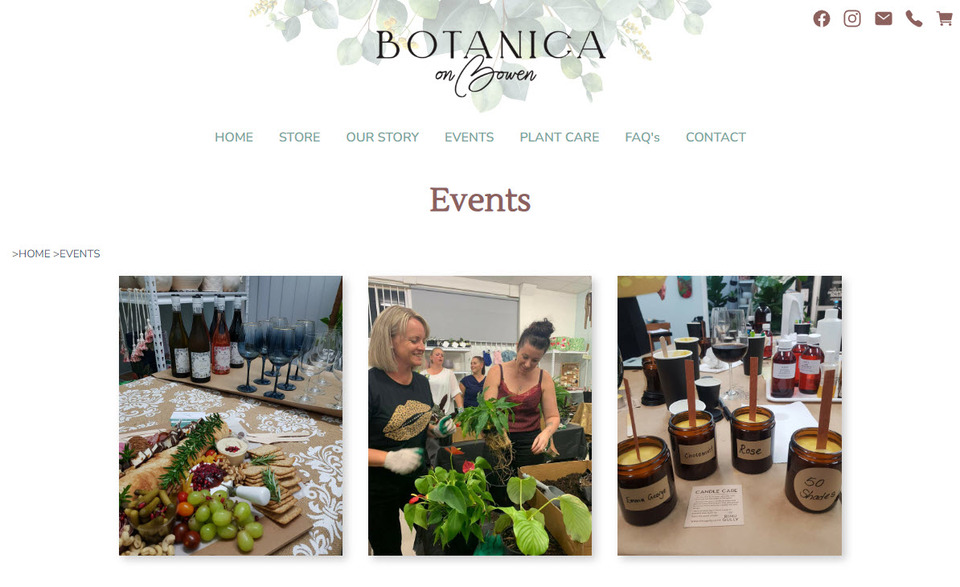Click the HOME breadcrumb link
960x587 pixels.
[x=34, y=253]
